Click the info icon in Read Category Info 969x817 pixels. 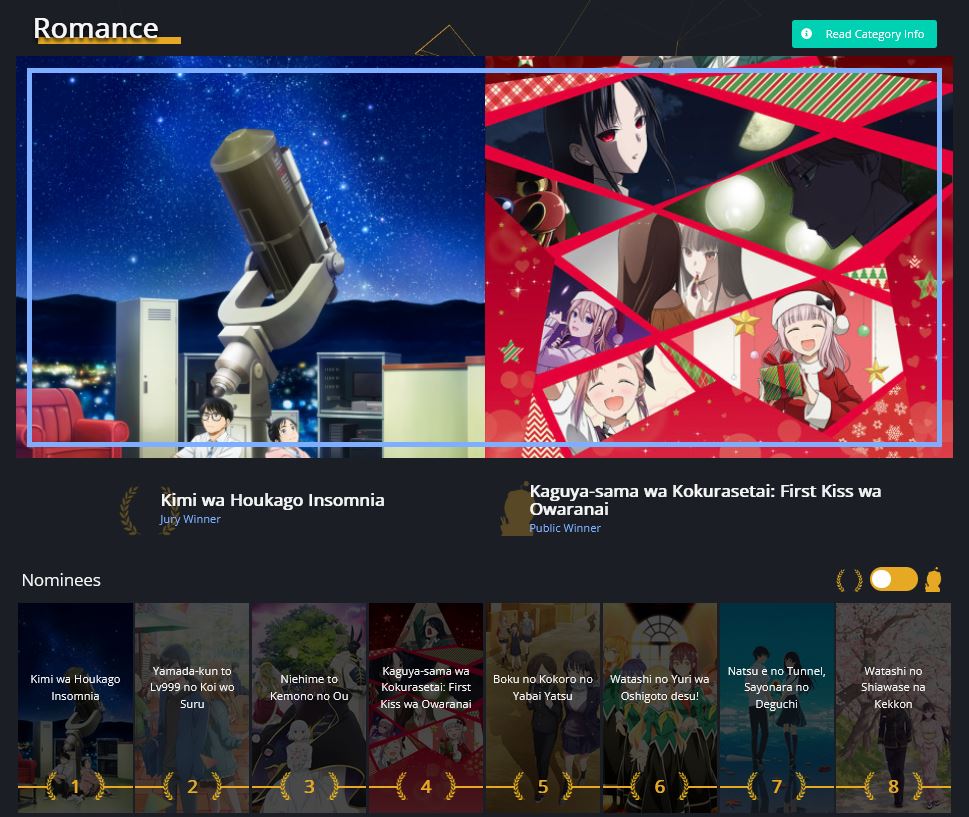(x=807, y=34)
